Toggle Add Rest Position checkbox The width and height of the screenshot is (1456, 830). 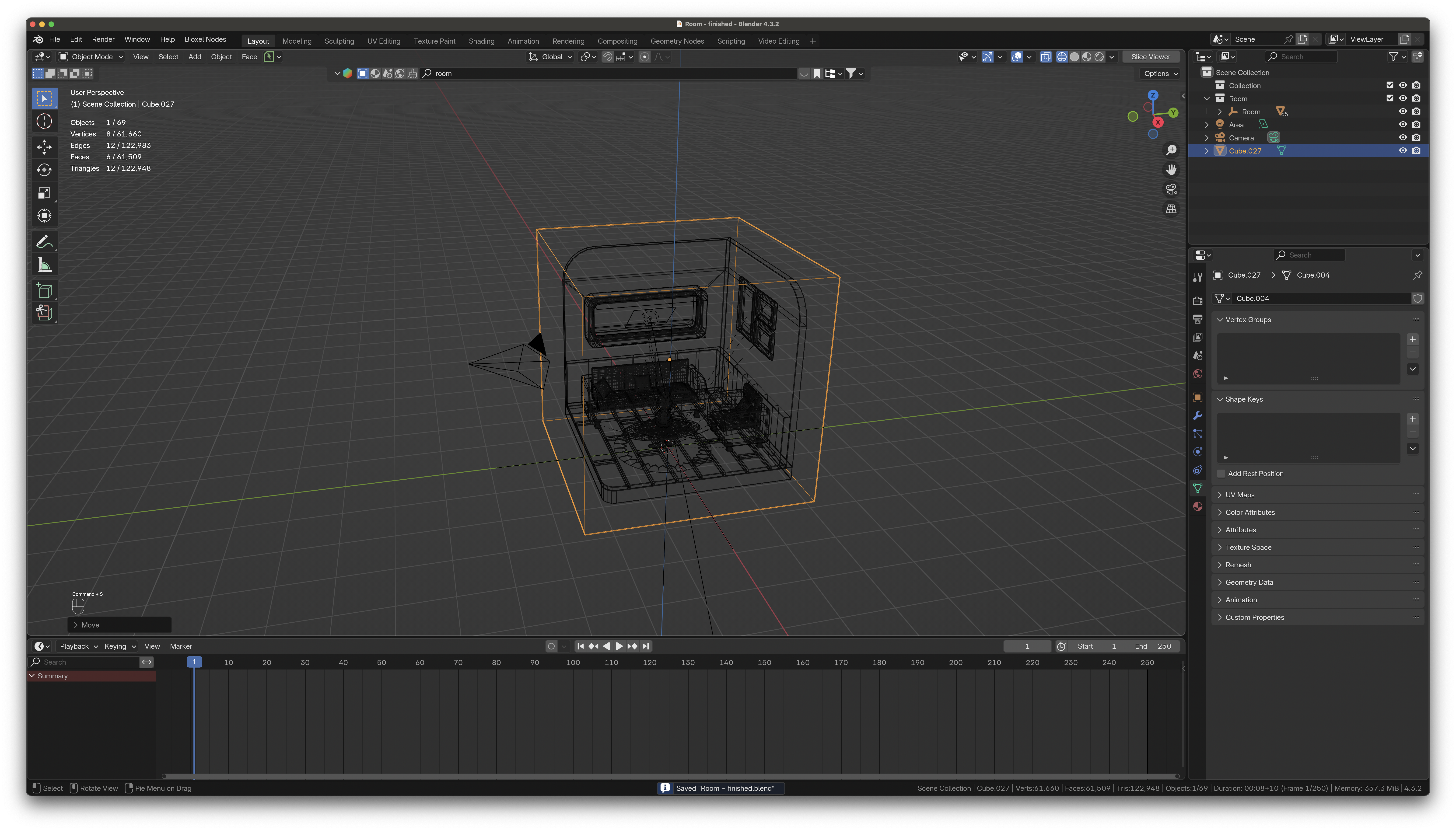(x=1221, y=474)
